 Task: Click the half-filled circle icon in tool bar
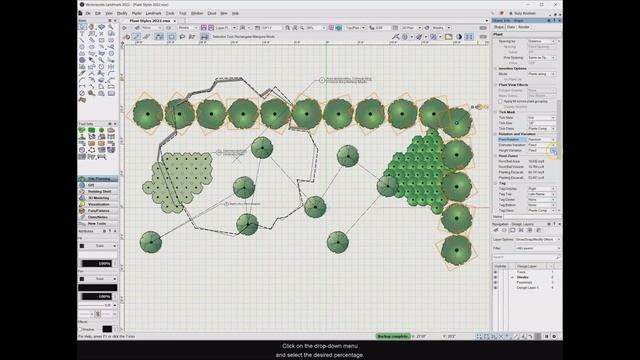tap(459, 37)
